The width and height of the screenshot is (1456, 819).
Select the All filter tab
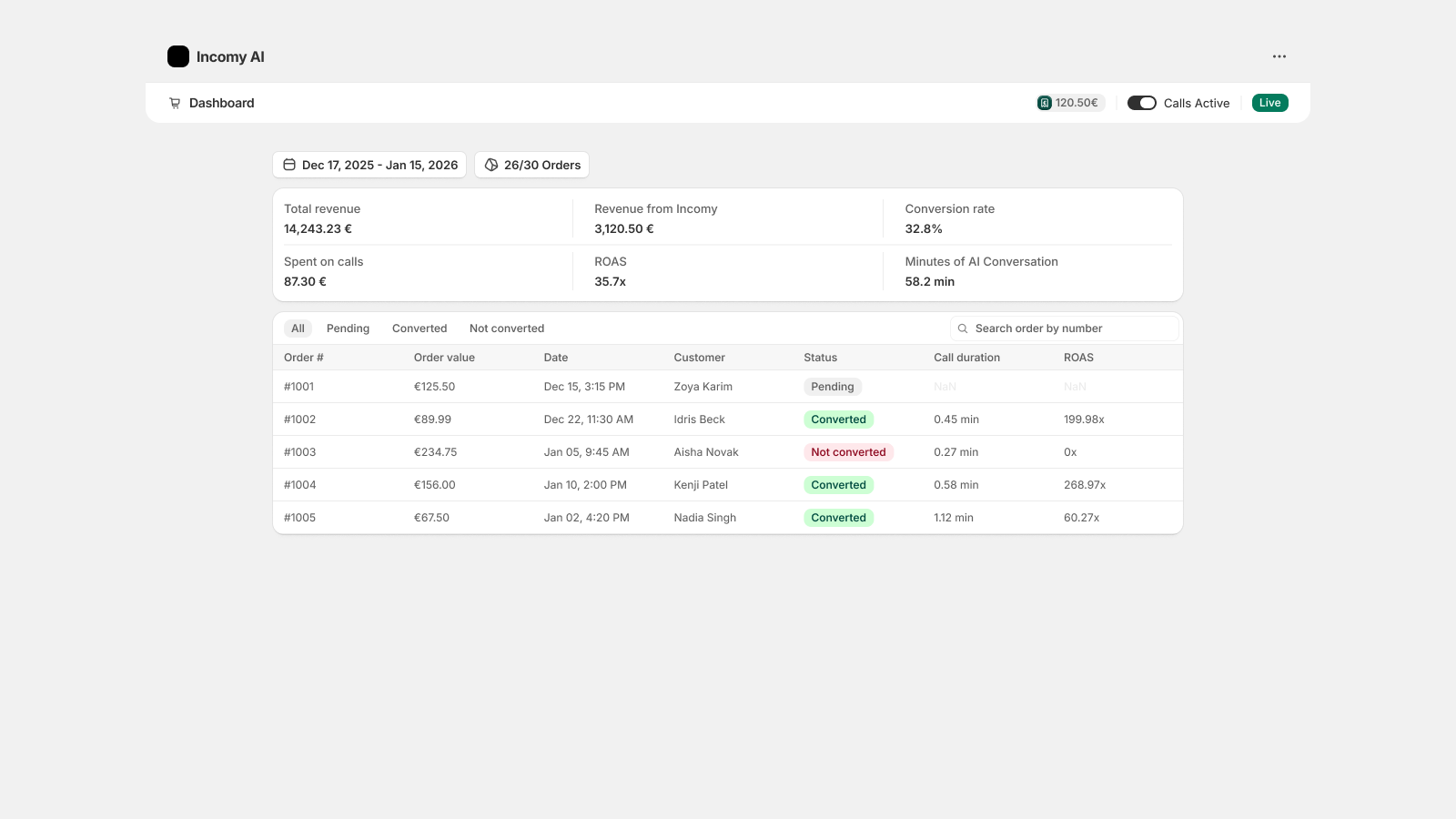coord(298,329)
